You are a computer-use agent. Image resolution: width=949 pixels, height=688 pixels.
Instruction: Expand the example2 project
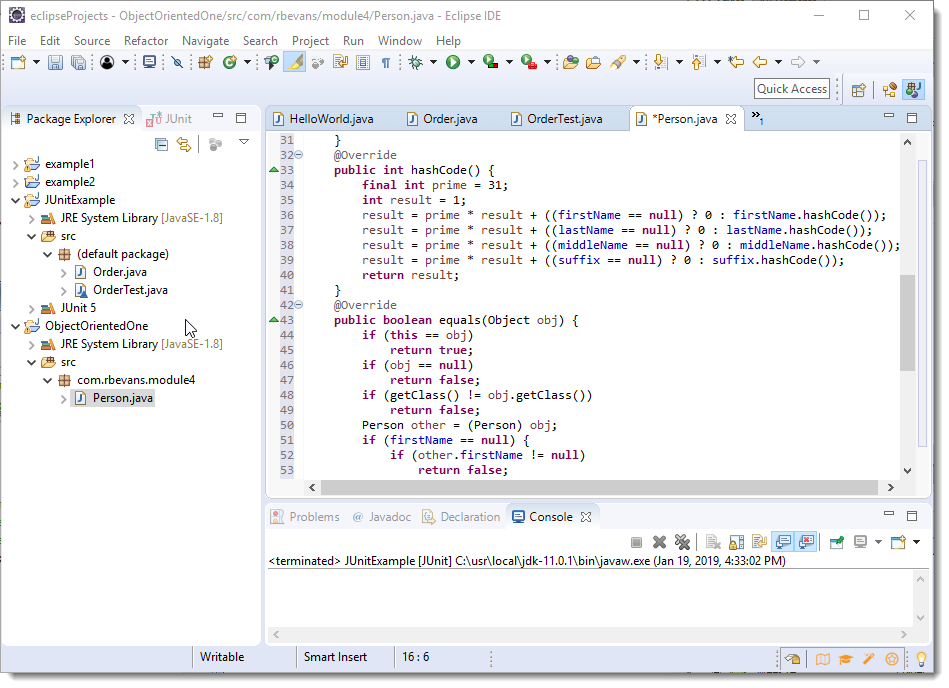[x=16, y=183]
